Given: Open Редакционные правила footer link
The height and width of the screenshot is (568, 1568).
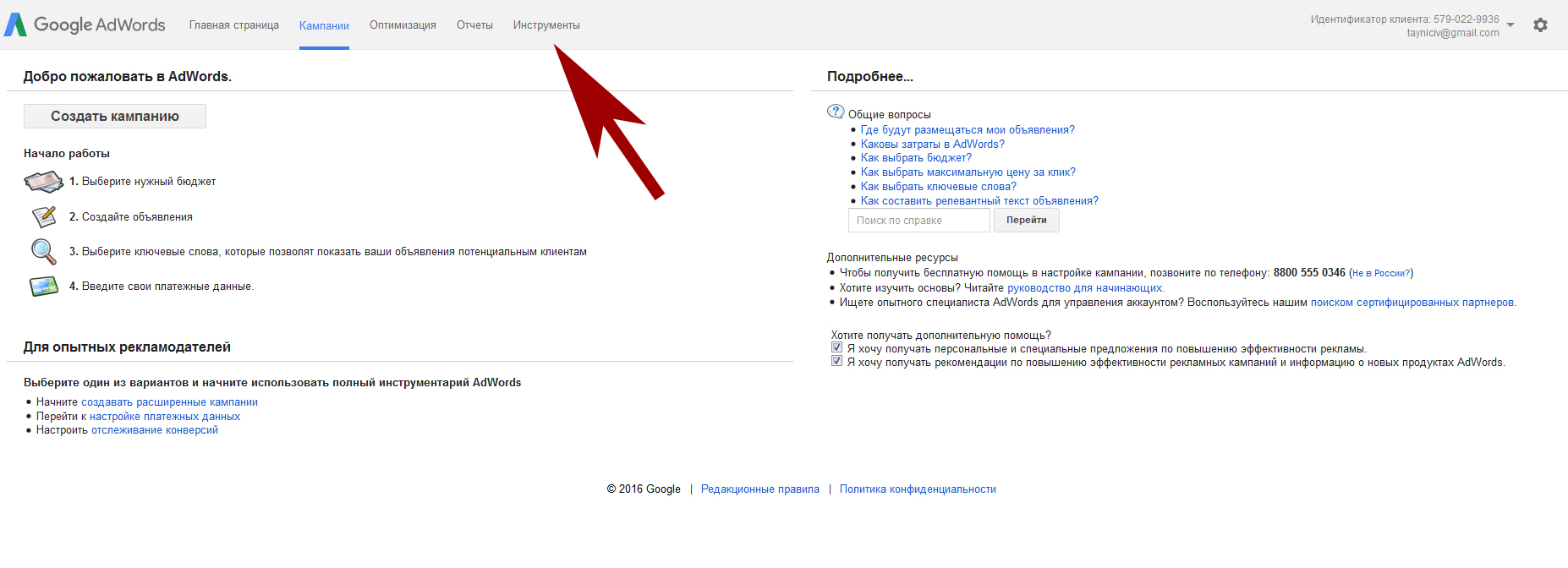Looking at the screenshot, I should pyautogui.click(x=760, y=489).
